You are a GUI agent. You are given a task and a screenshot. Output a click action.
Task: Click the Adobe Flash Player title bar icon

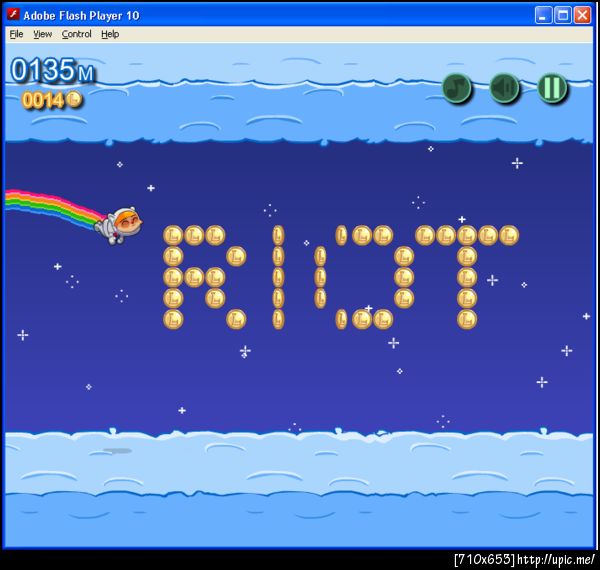(x=13, y=15)
